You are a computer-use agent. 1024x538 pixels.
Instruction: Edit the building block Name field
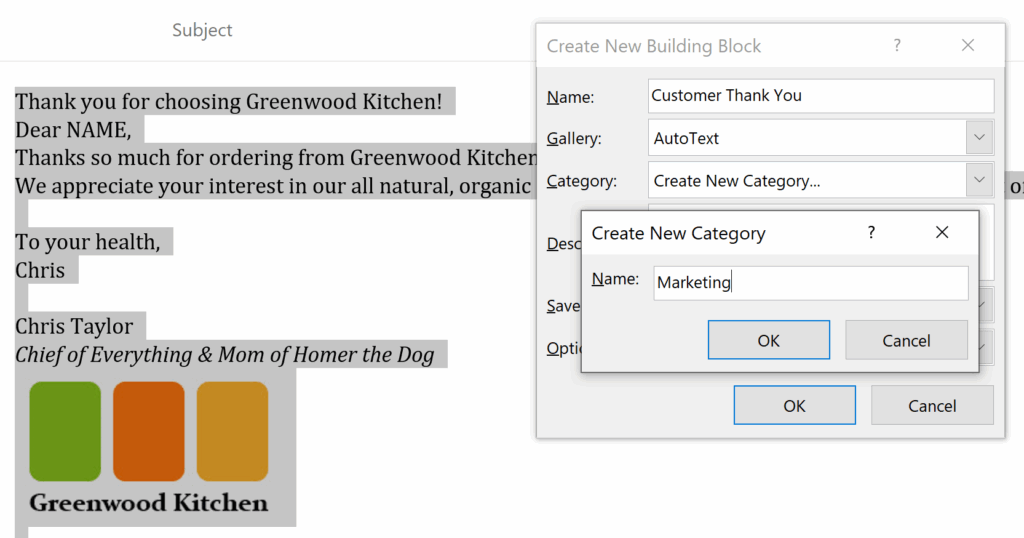(x=821, y=96)
